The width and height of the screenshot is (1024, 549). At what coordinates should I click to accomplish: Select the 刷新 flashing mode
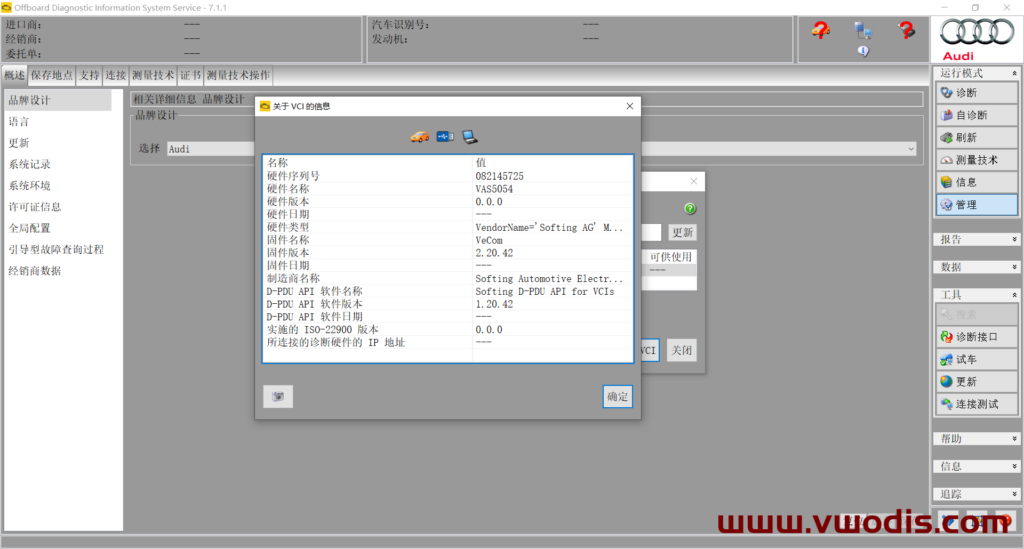point(976,138)
